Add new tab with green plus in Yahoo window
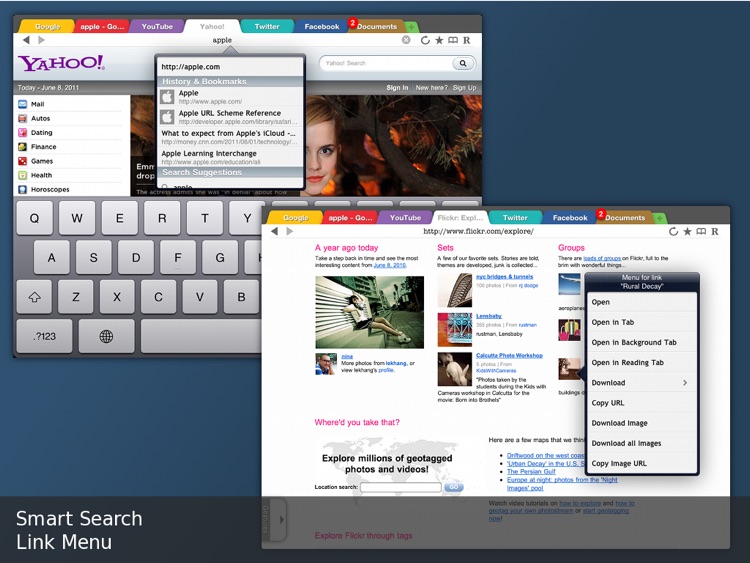The width and height of the screenshot is (750, 563). [x=411, y=27]
